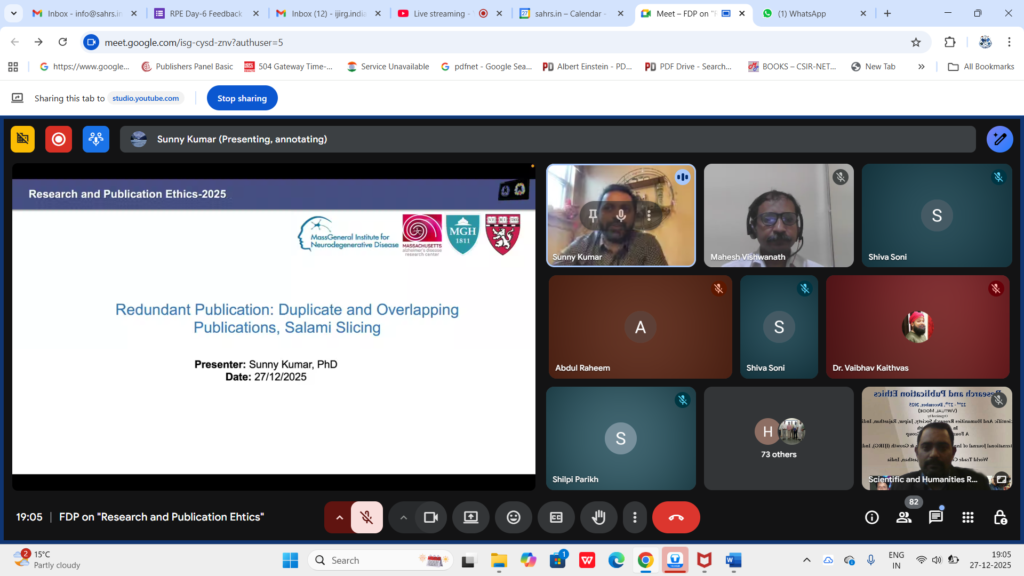
Task: Unmute the microphone
Action: (x=367, y=517)
